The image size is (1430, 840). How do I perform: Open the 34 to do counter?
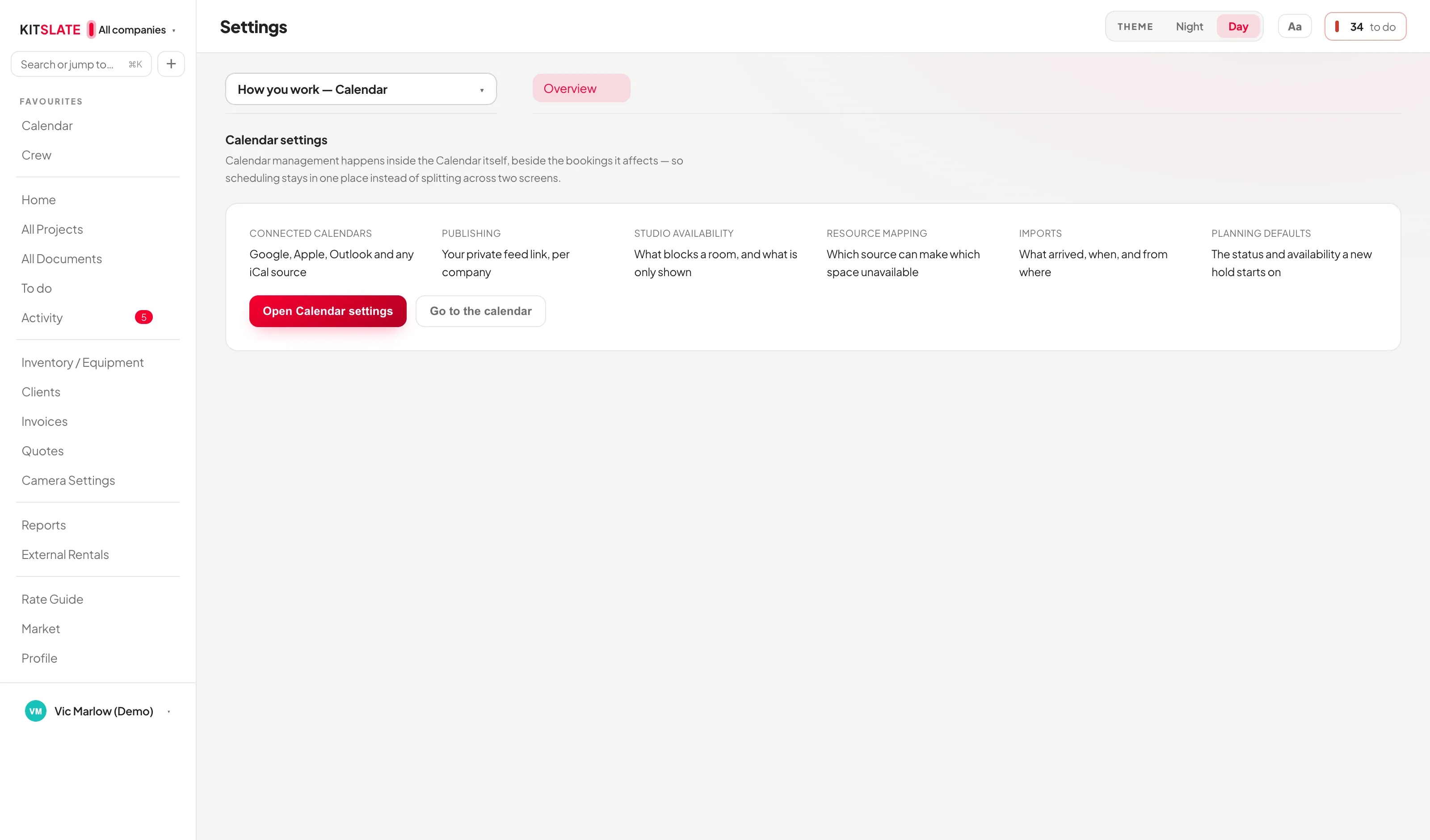[x=1365, y=27]
